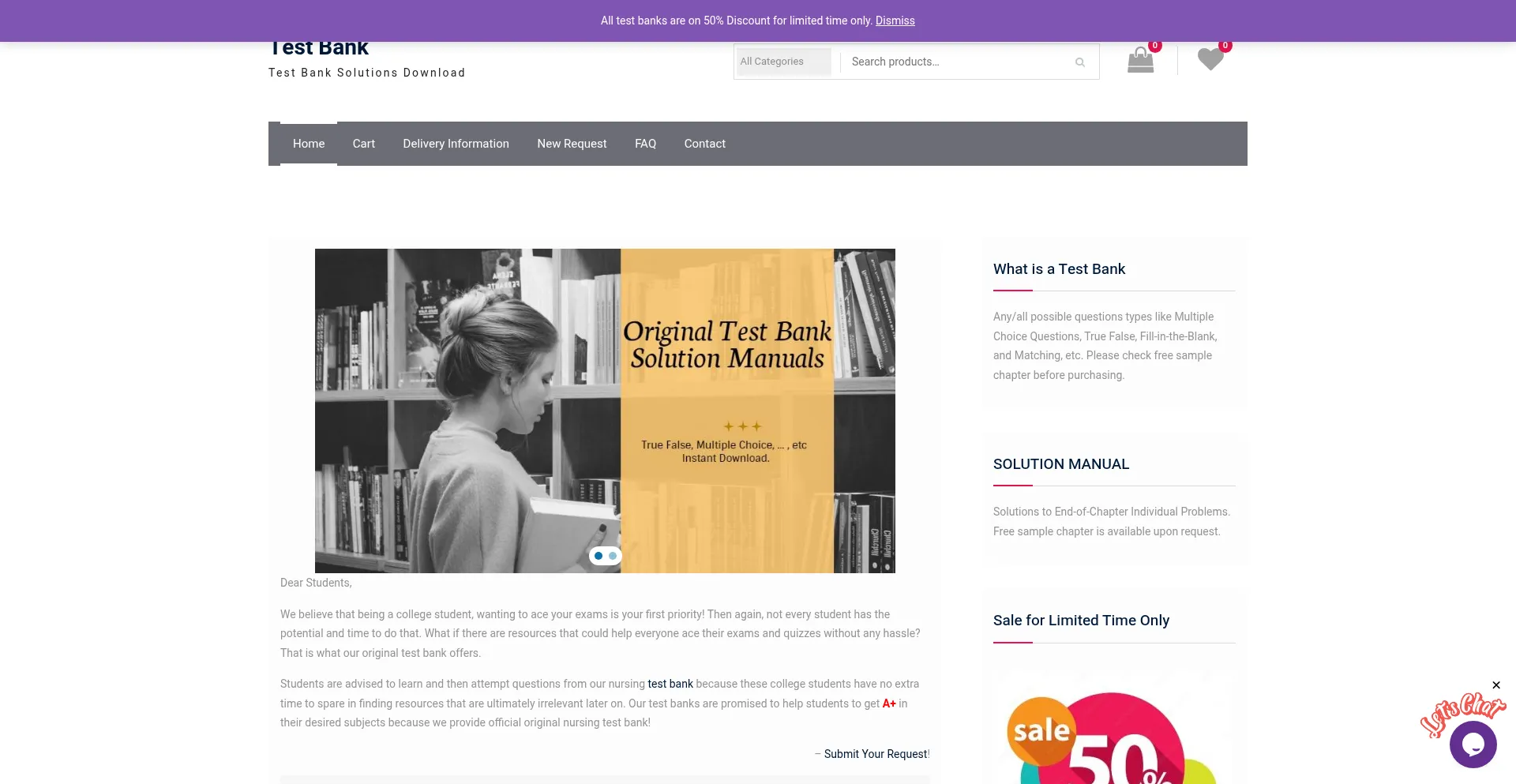Select the first slider dot

599,556
